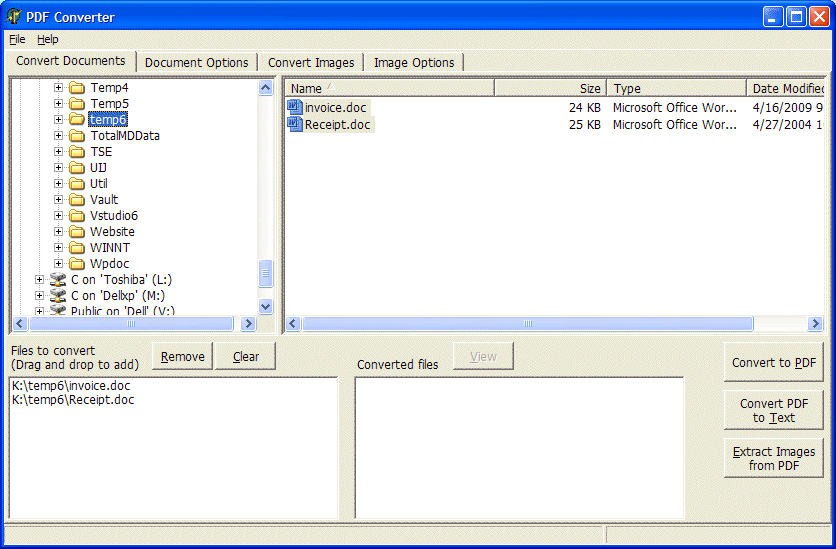
Task: Click the Vault folder icon
Action: [77, 200]
